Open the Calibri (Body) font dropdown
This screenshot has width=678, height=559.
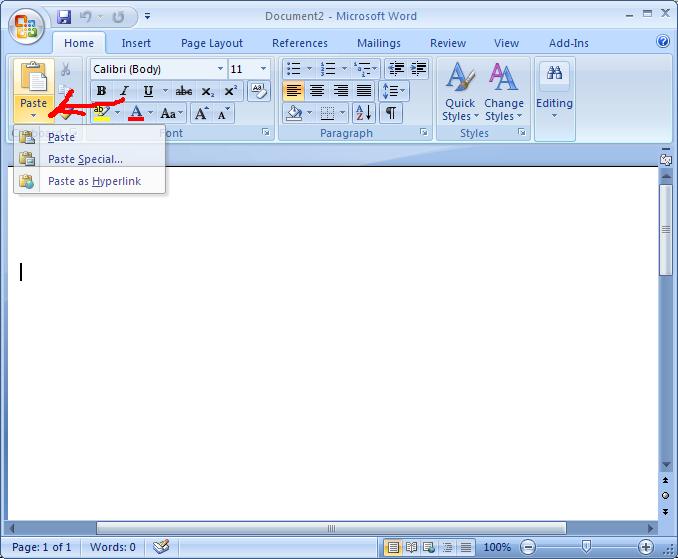(x=220, y=69)
